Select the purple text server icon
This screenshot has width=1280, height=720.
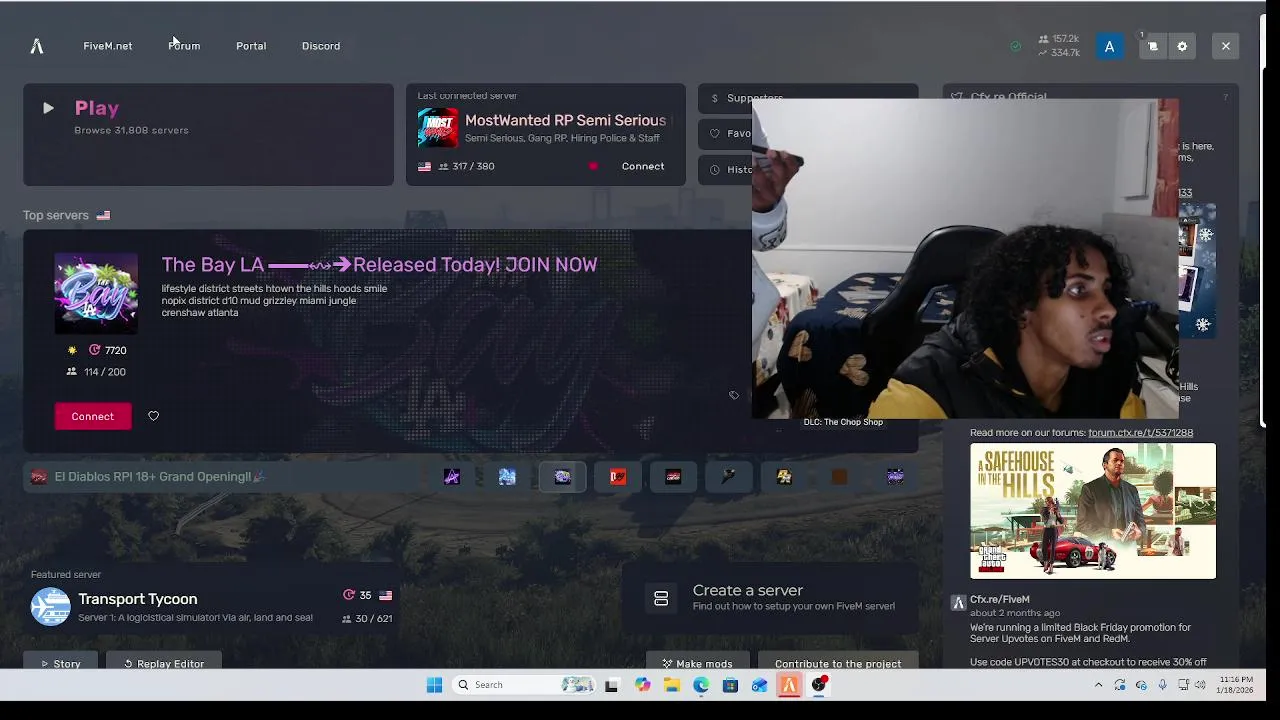coord(895,477)
